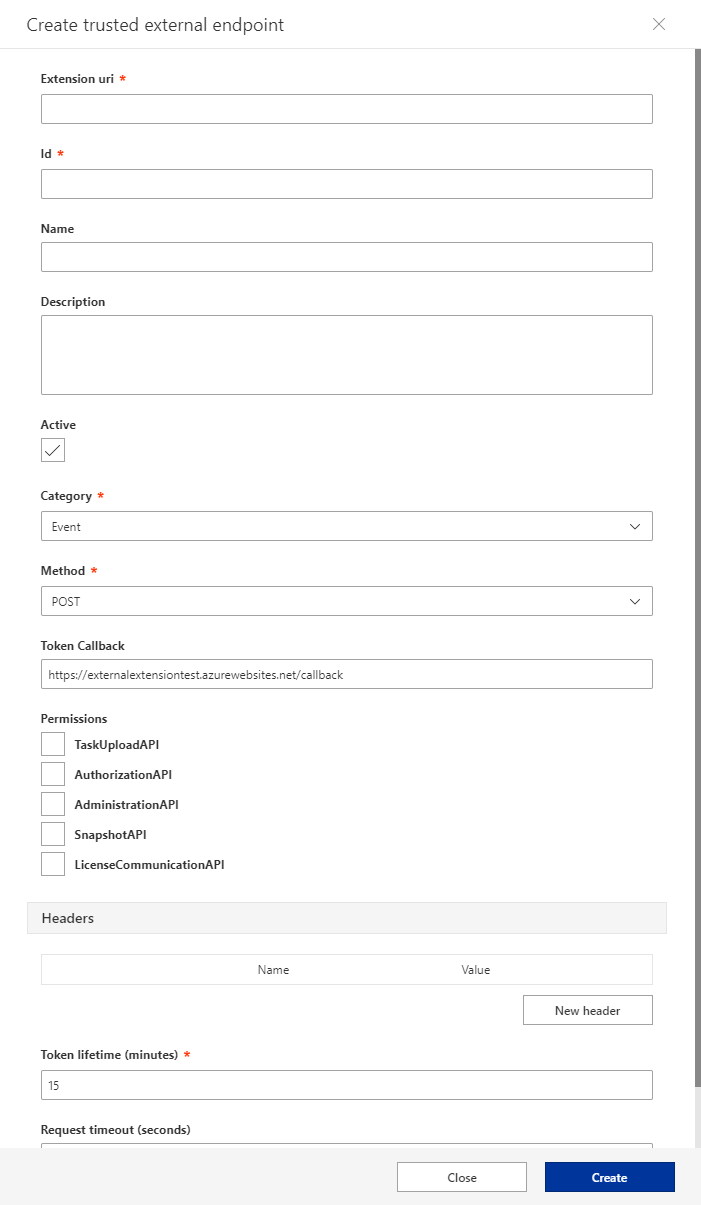Viewport: 701px width, 1205px height.
Task: Click the Category dropdown chevron
Action: 634,526
